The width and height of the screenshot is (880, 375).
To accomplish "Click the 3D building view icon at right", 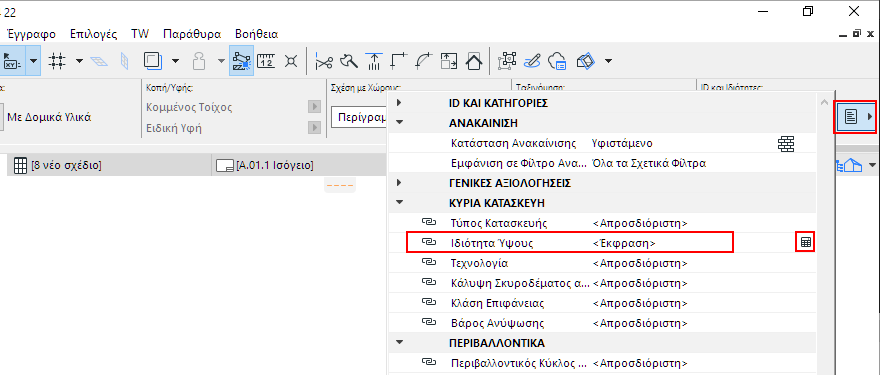I will click(x=850, y=165).
